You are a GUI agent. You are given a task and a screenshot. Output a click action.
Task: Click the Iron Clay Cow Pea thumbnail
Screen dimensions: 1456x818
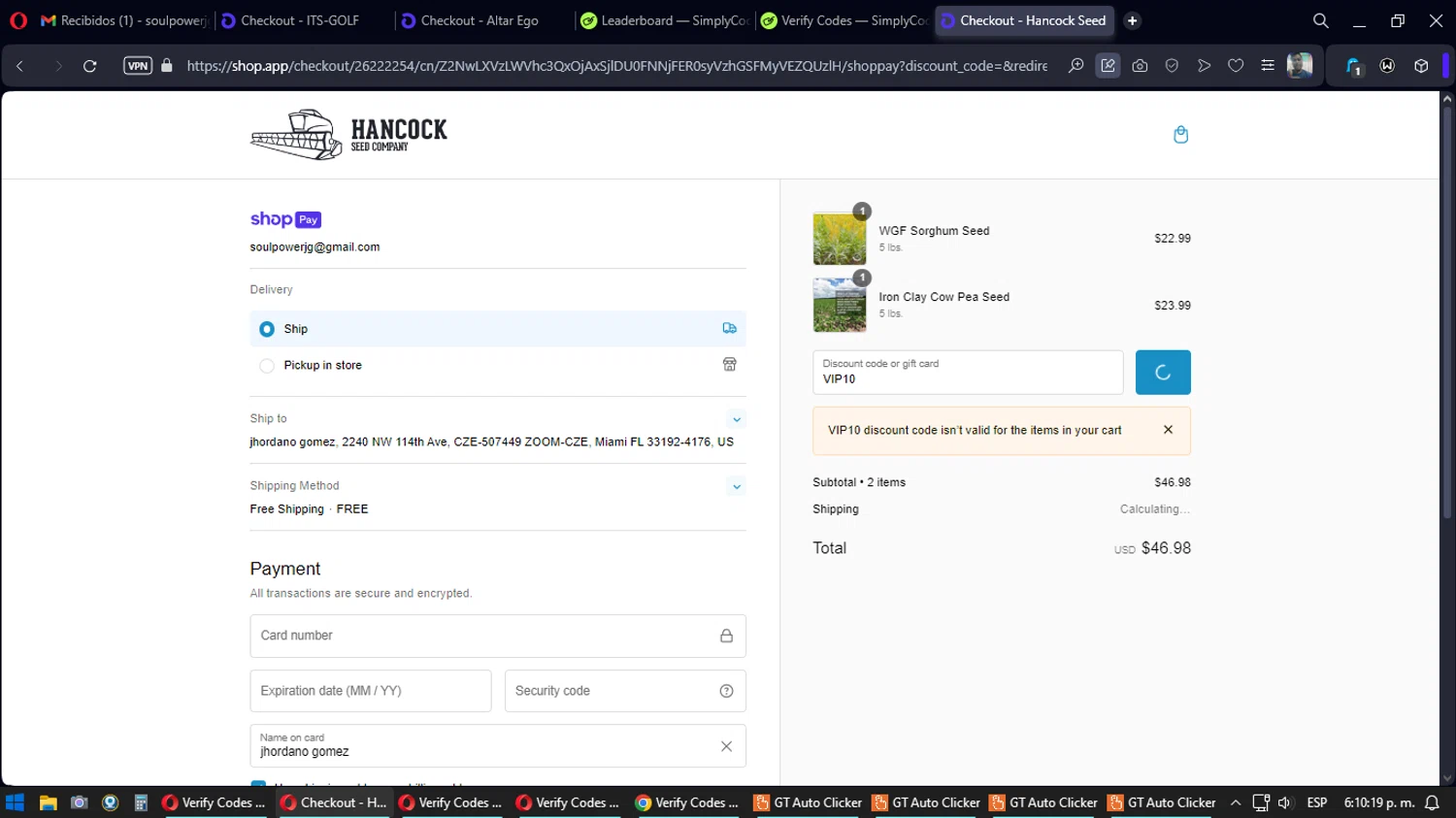tap(840, 305)
